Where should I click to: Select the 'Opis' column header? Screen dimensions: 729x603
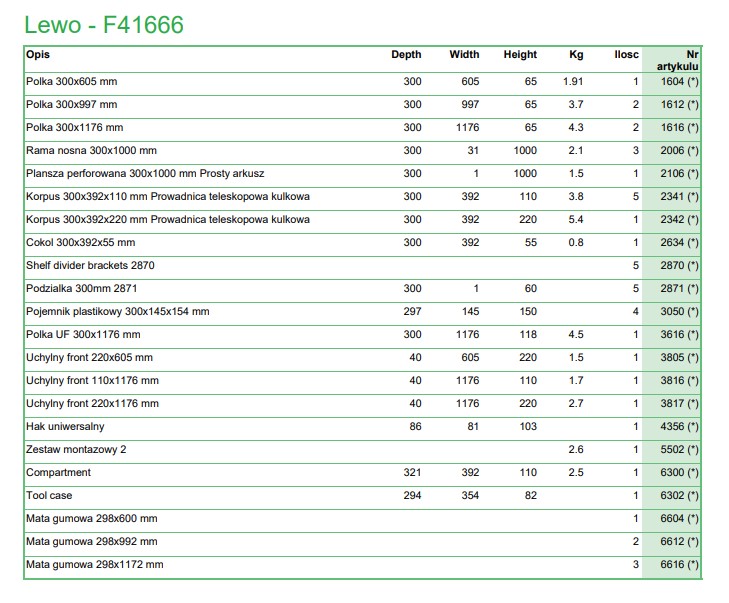[x=38, y=54]
